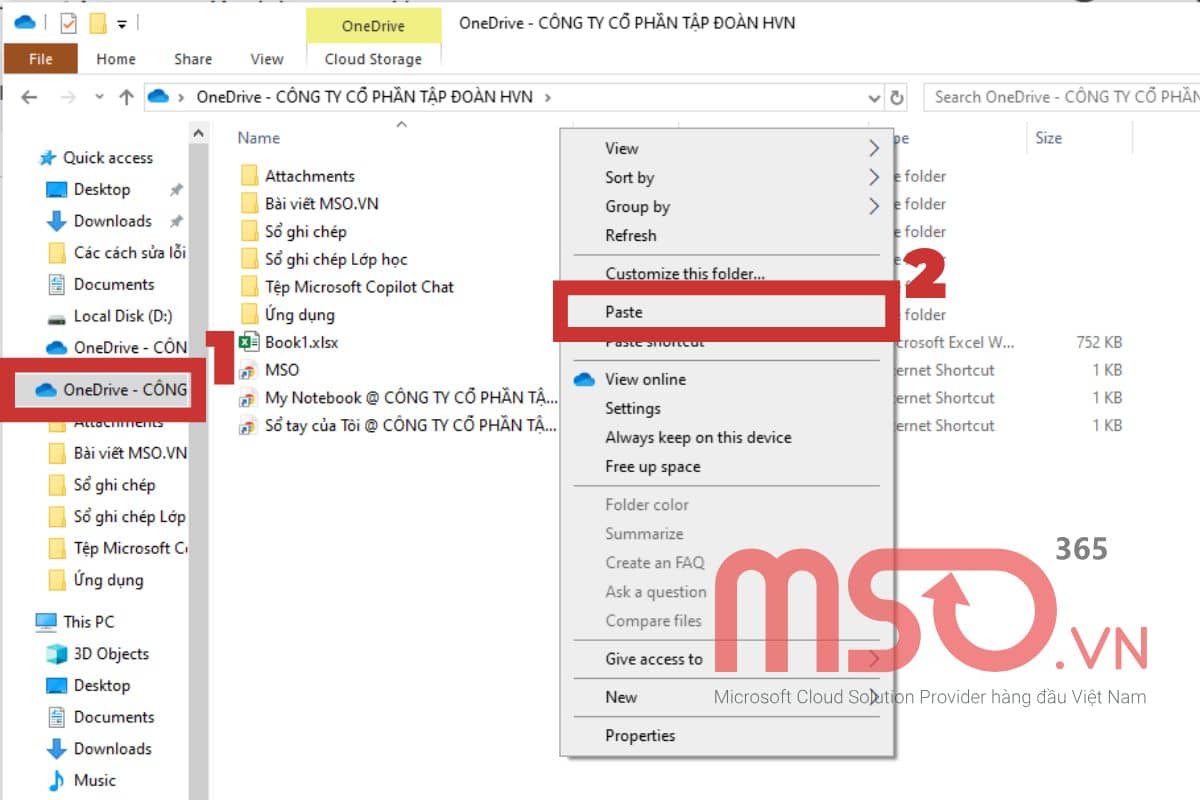Open Documents under Quick access

(x=114, y=284)
